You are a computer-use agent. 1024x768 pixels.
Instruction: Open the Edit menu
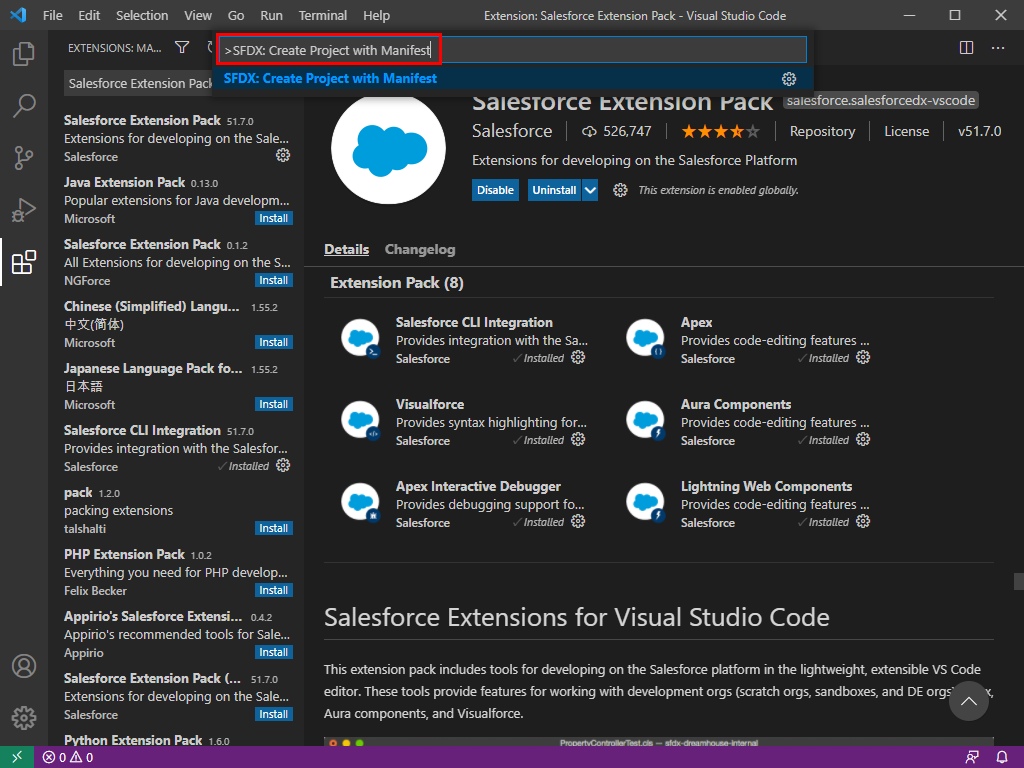click(89, 15)
